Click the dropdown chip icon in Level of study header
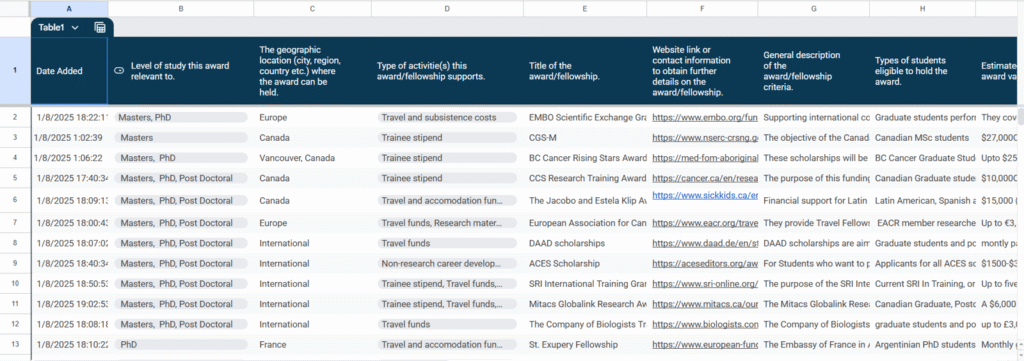1024x361 pixels. click(x=120, y=71)
